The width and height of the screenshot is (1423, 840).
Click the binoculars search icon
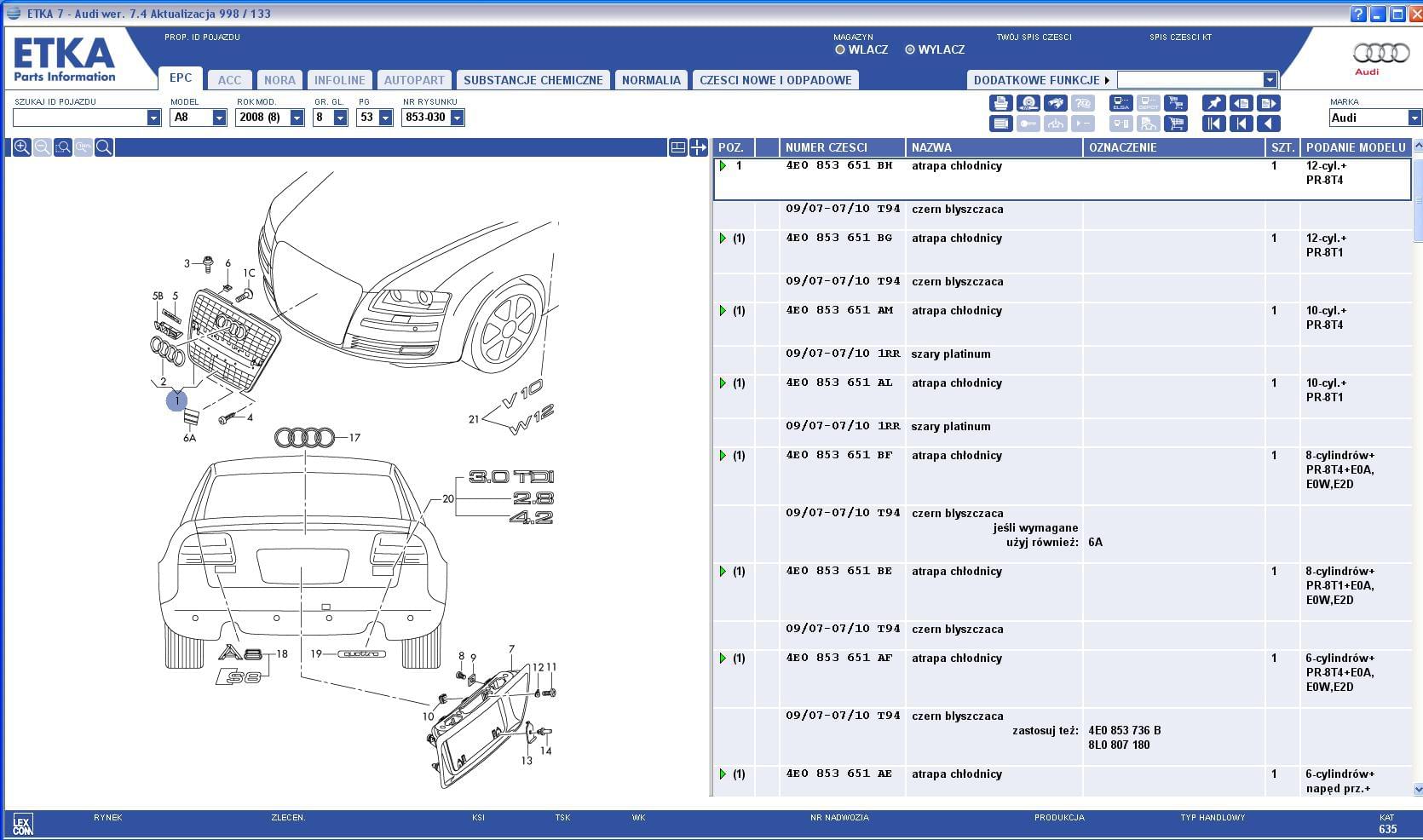[1056, 103]
